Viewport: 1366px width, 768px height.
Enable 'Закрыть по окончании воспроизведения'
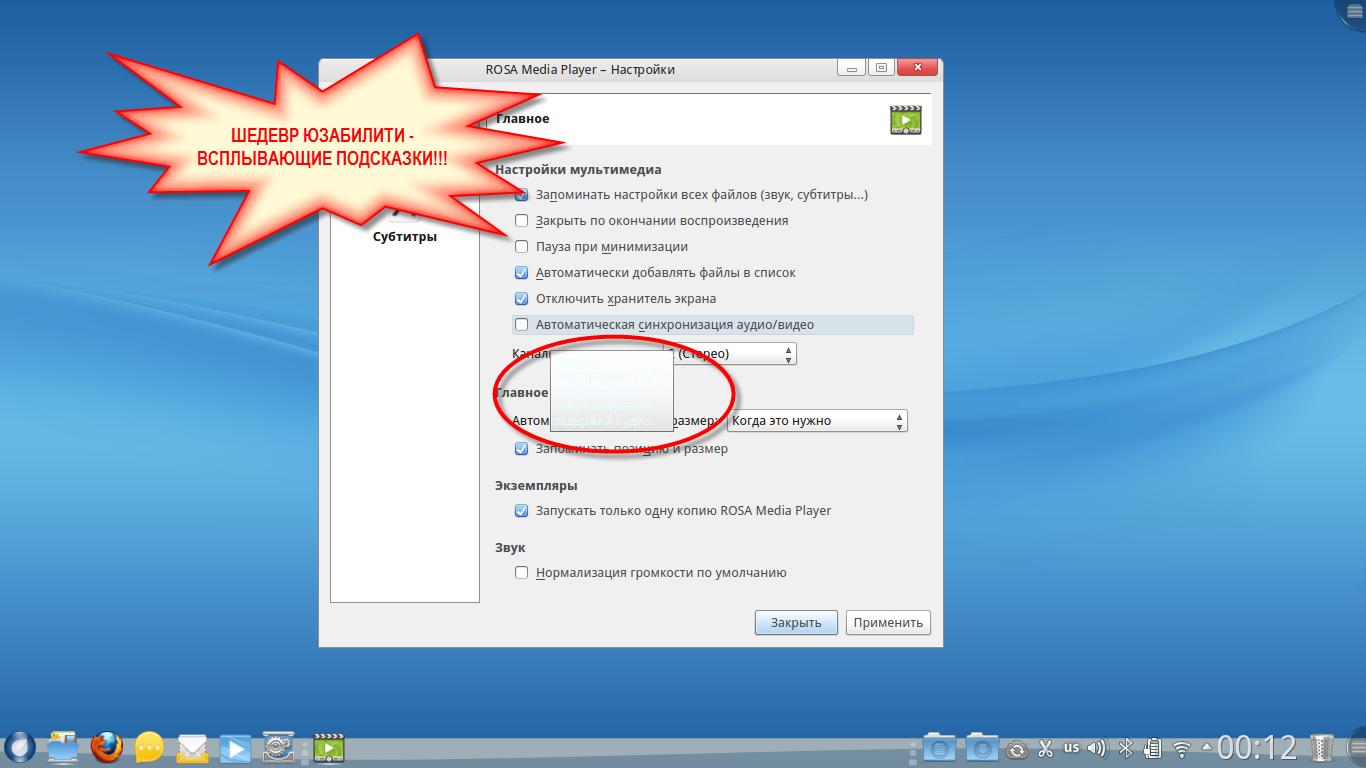point(521,221)
